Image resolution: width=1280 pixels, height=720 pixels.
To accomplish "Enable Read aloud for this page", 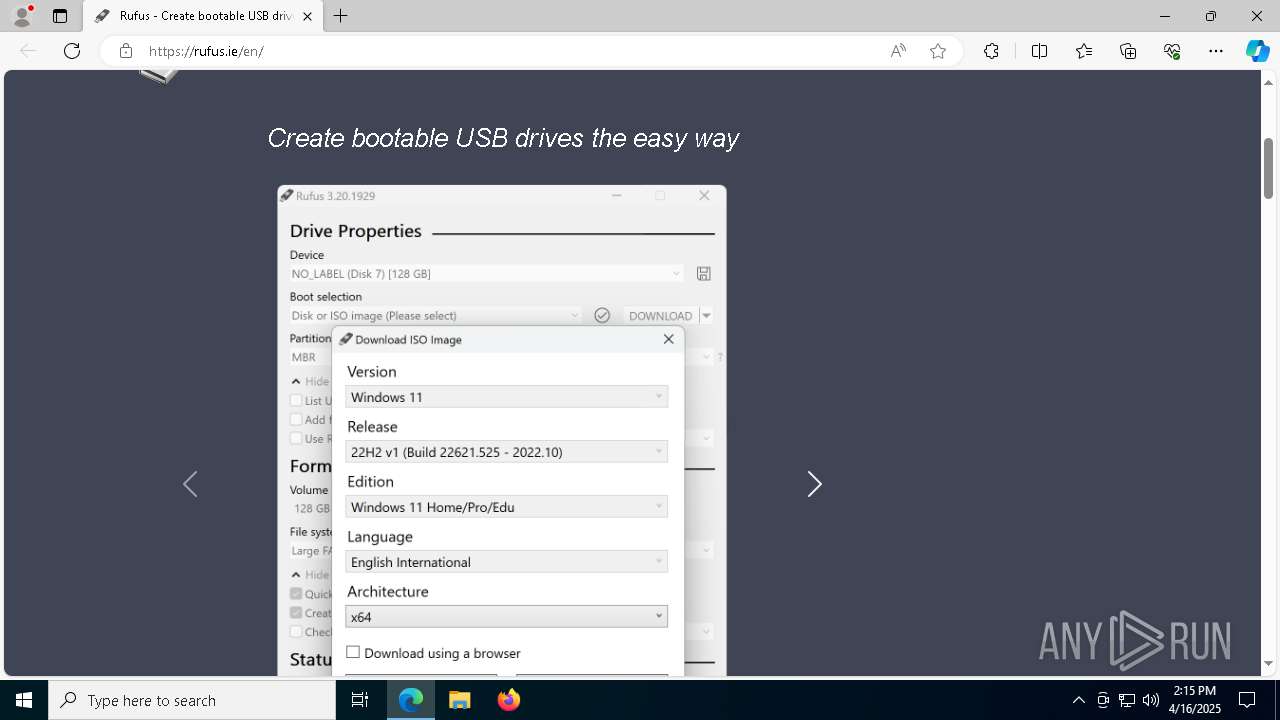I will click(x=898, y=51).
